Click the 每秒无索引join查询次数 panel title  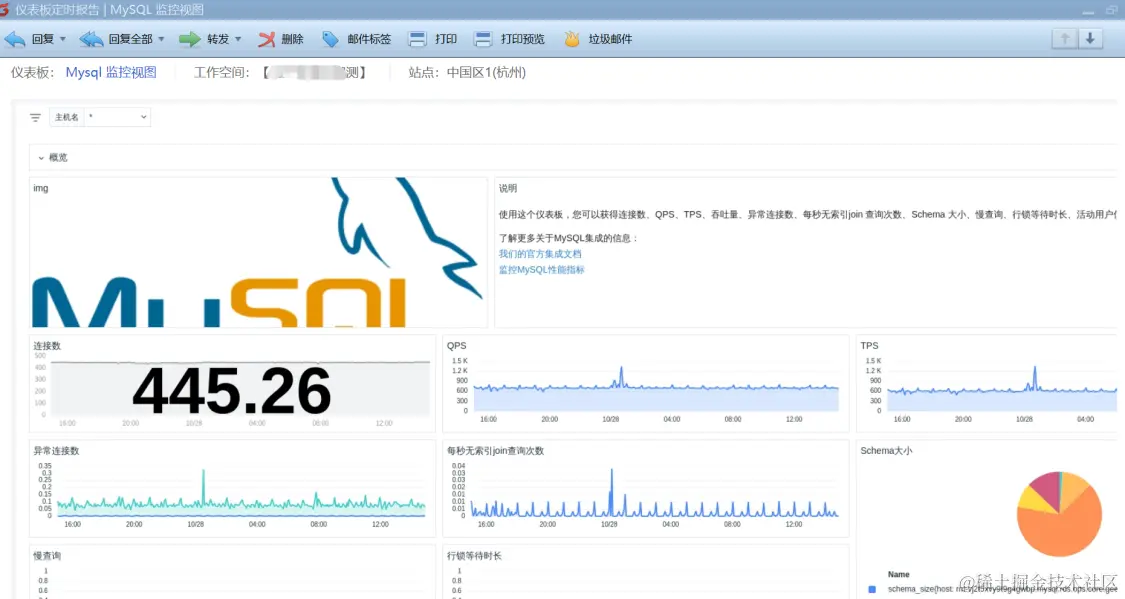click(x=496, y=451)
